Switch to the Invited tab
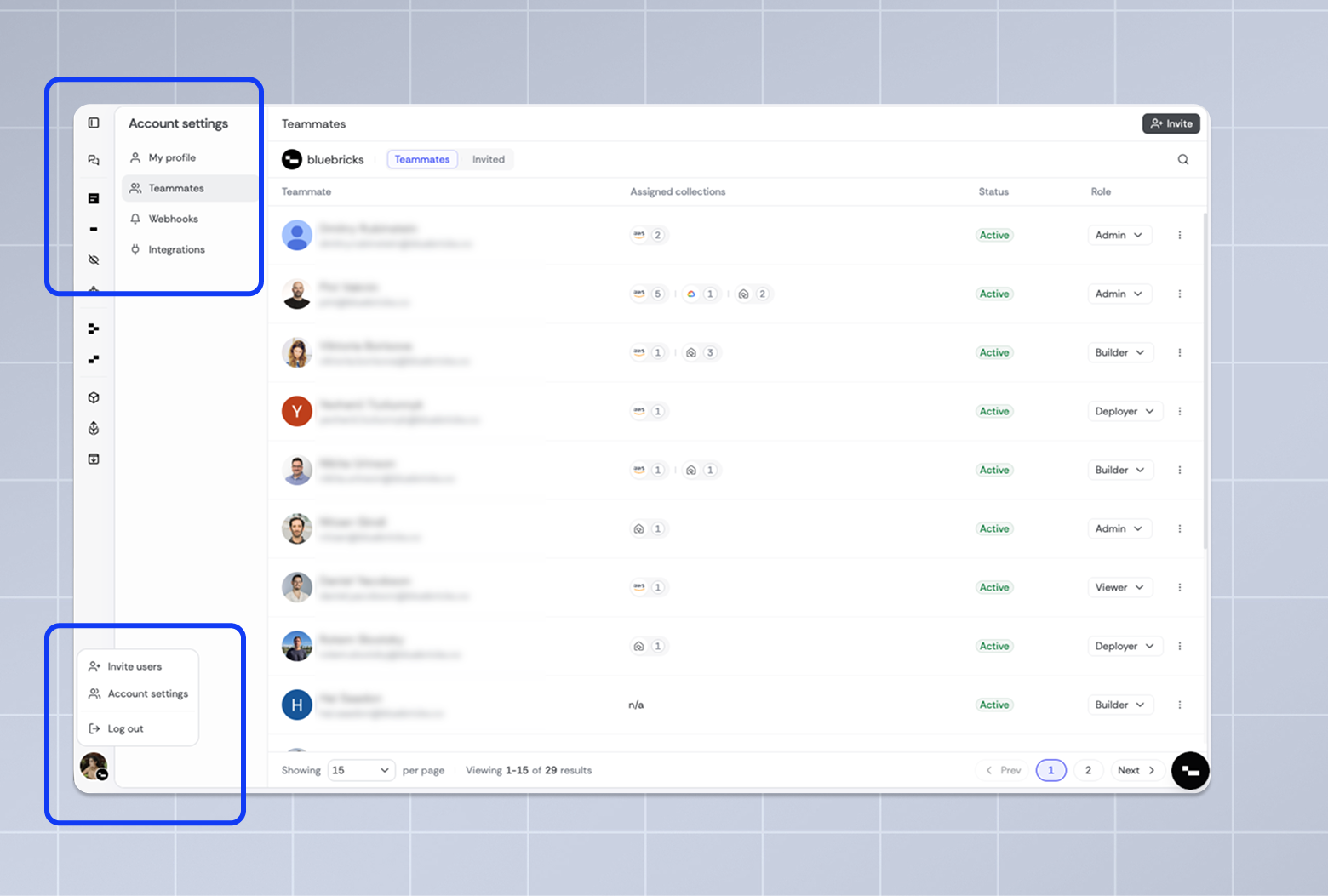This screenshot has height=896, width=1328. click(x=489, y=159)
